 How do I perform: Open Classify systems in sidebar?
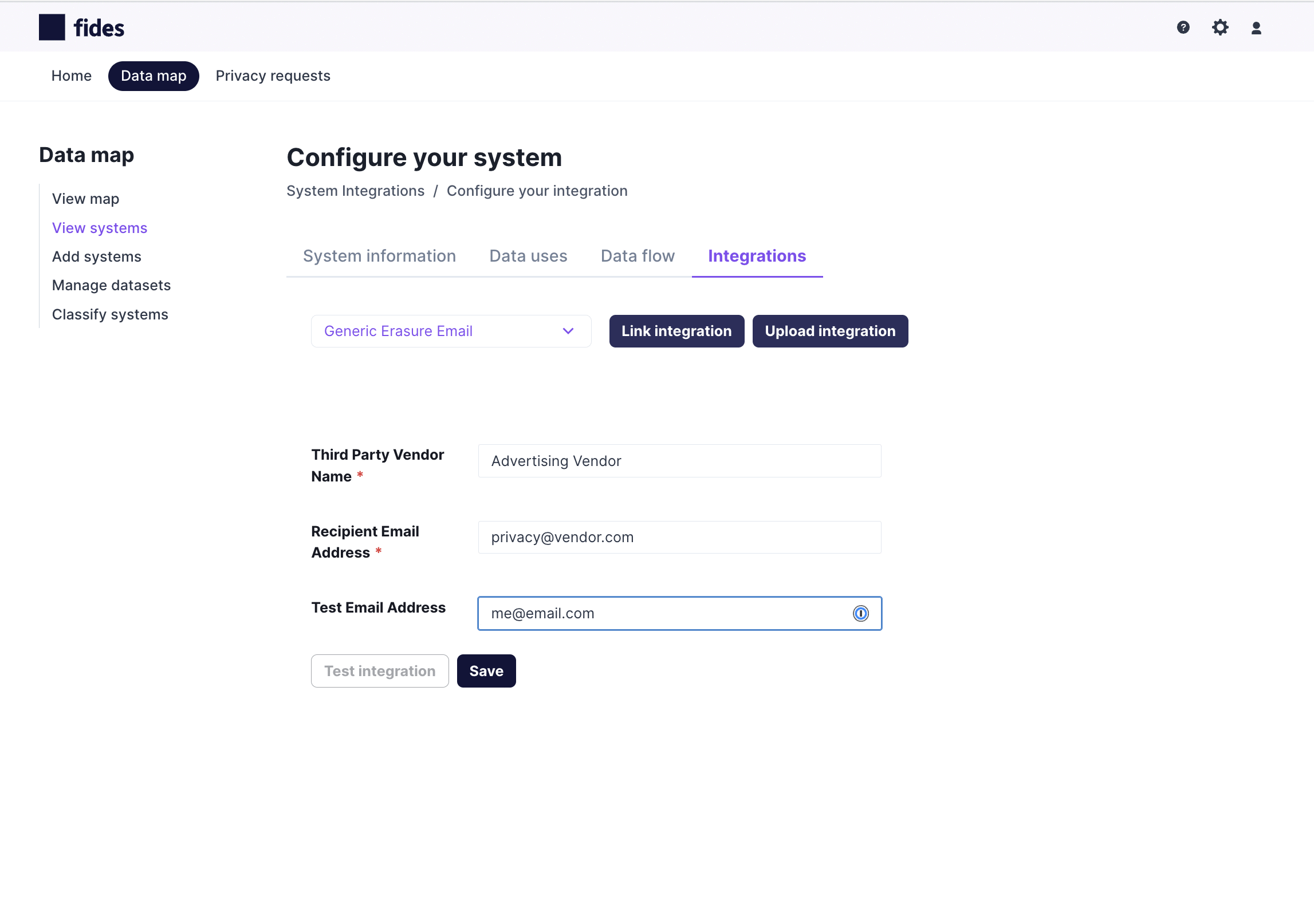[x=111, y=314]
